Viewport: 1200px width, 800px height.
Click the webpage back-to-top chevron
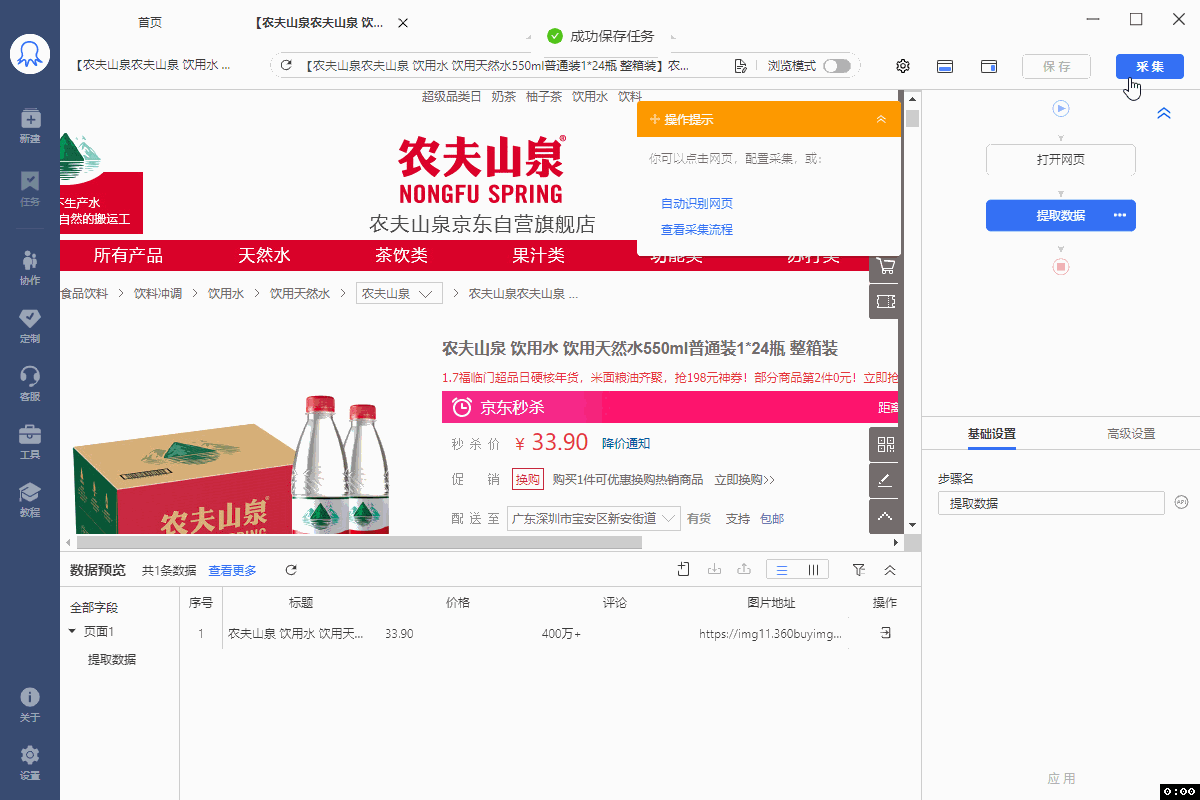point(885,517)
